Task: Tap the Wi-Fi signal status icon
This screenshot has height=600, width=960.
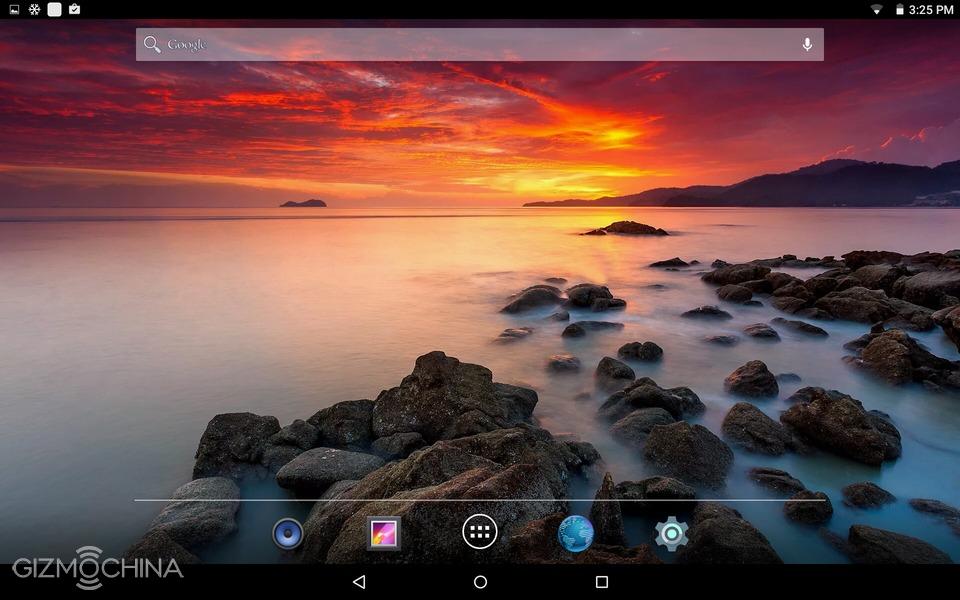Action: pyautogui.click(x=877, y=10)
